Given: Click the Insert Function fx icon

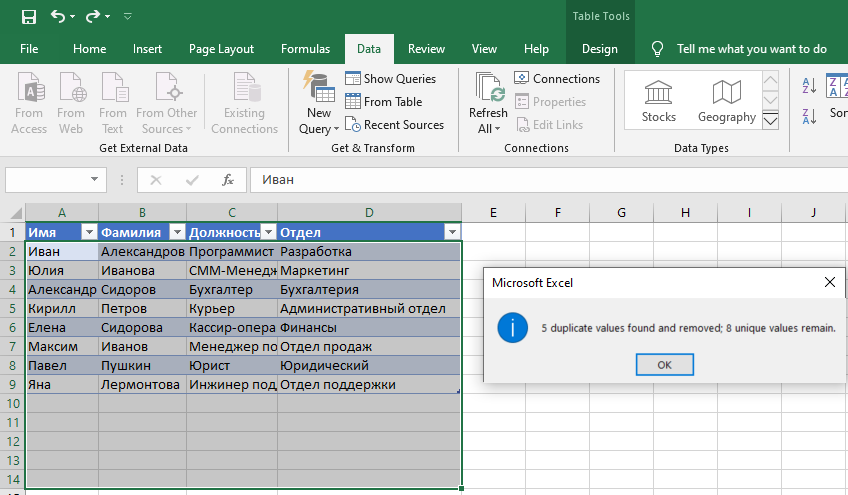Looking at the screenshot, I should click(x=228, y=180).
